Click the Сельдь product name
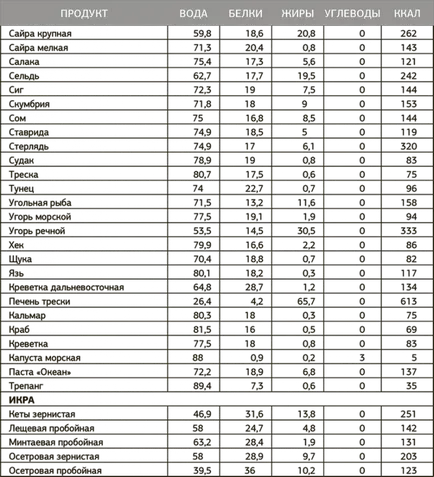Image resolution: width=434 pixels, height=477 pixels. point(24,76)
